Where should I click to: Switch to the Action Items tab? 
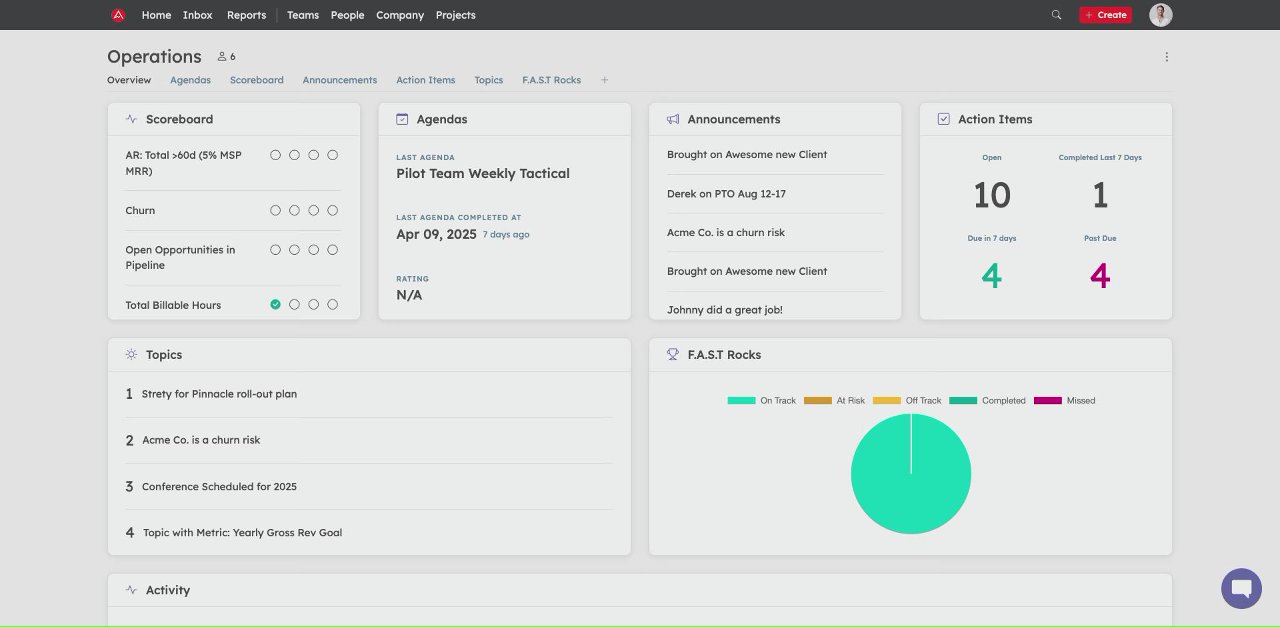click(426, 80)
